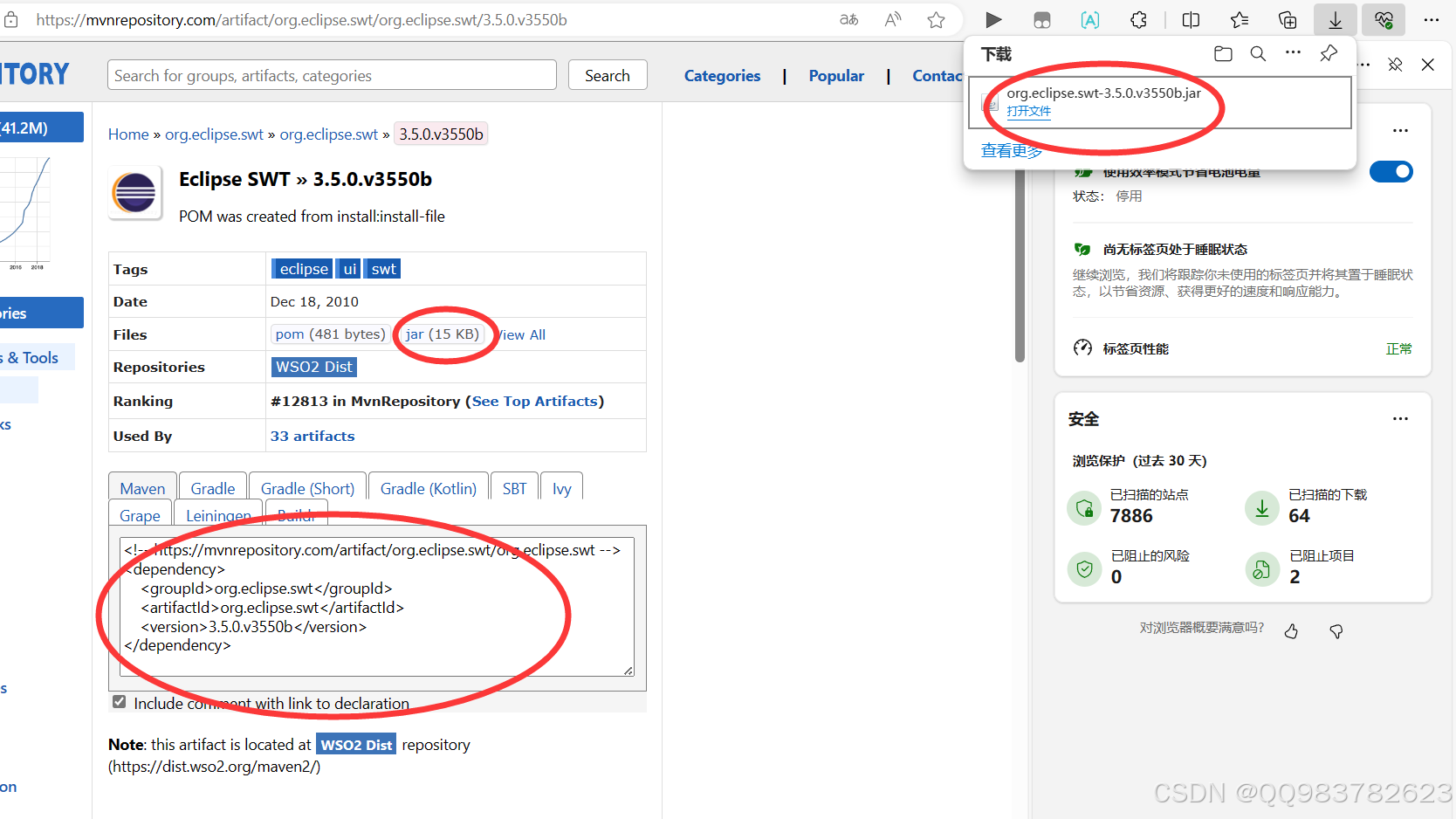The image size is (1456, 819).
Task: Click the page vertical scrollbar
Action: coord(1020,266)
